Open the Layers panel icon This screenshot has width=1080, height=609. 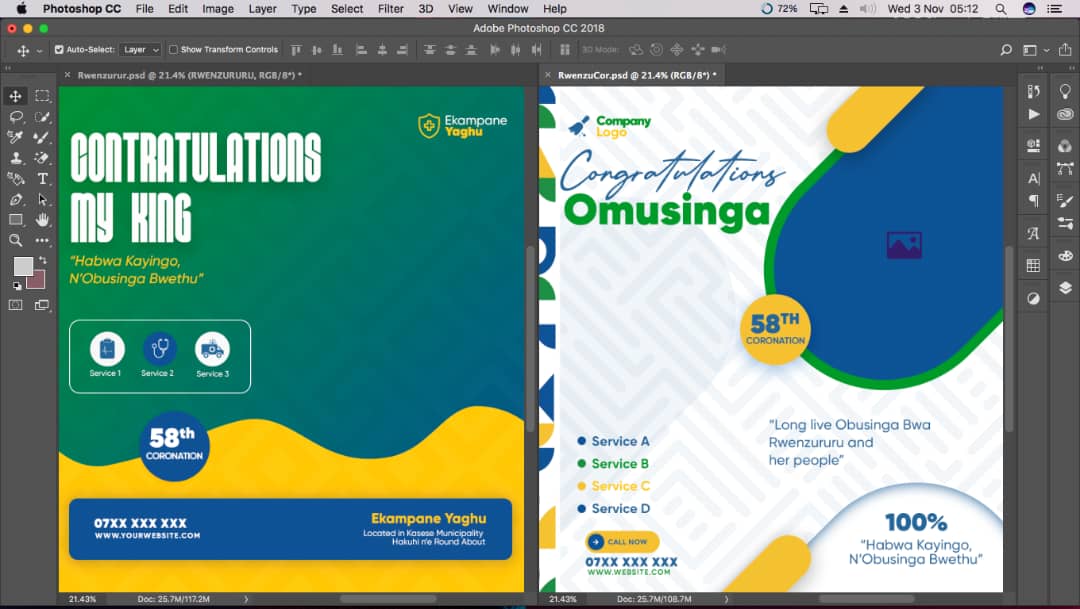(x=1064, y=288)
